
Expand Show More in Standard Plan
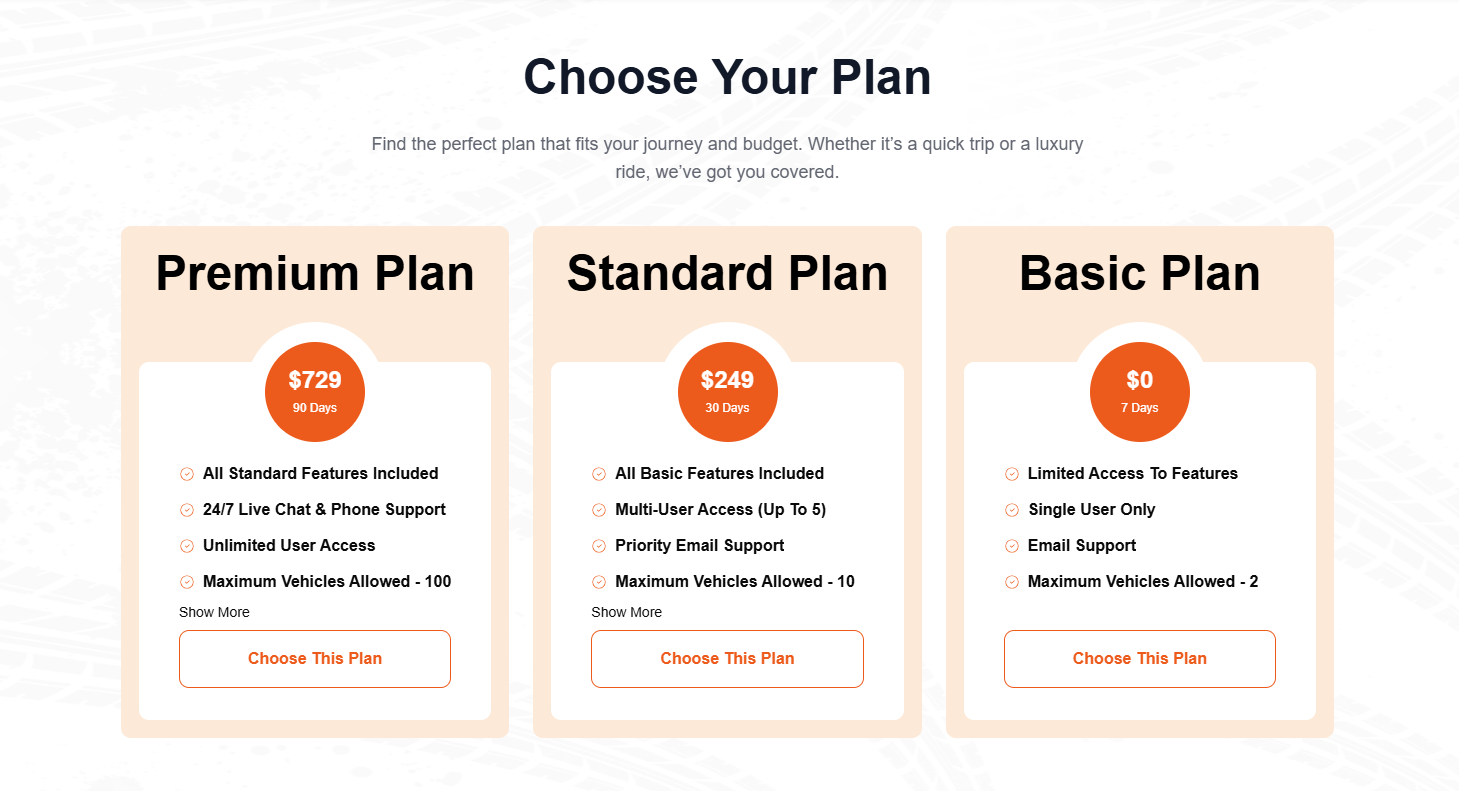pos(626,612)
